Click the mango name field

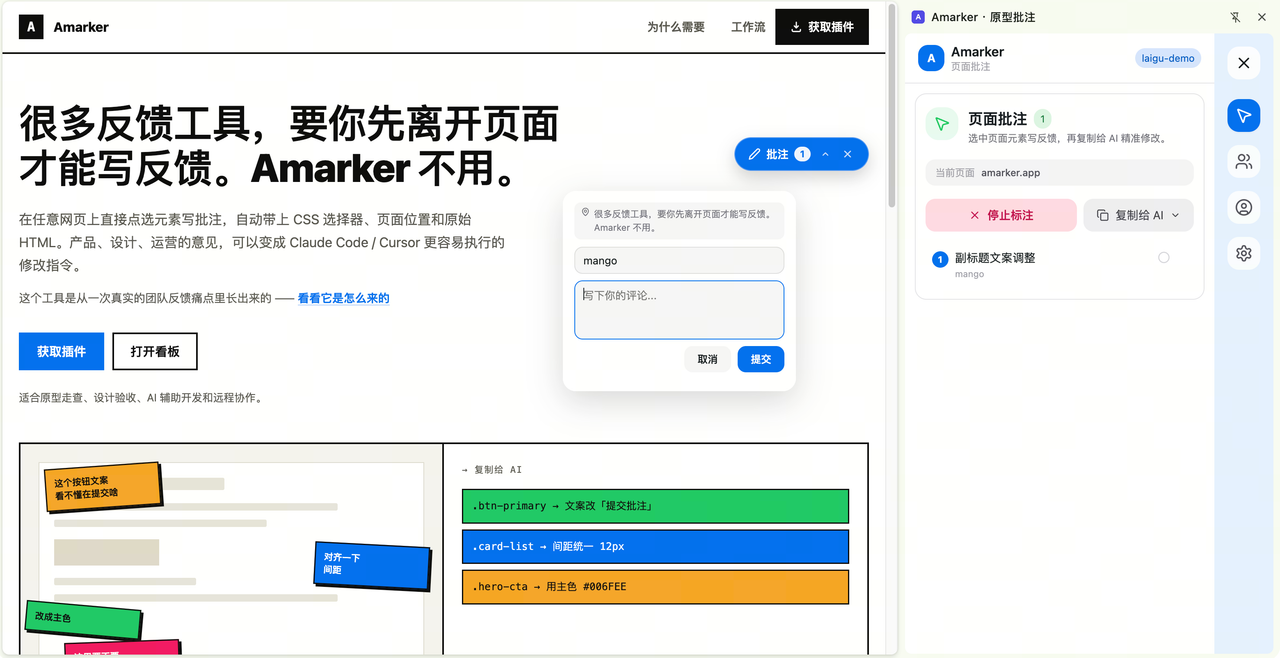pyautogui.click(x=679, y=260)
